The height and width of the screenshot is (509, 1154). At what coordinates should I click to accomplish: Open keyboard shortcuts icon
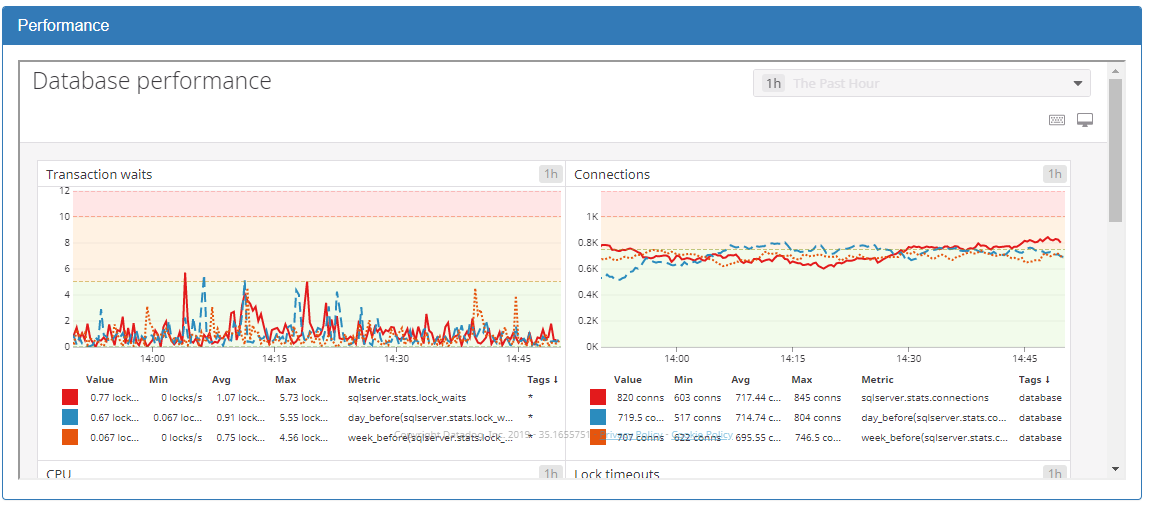click(1057, 120)
